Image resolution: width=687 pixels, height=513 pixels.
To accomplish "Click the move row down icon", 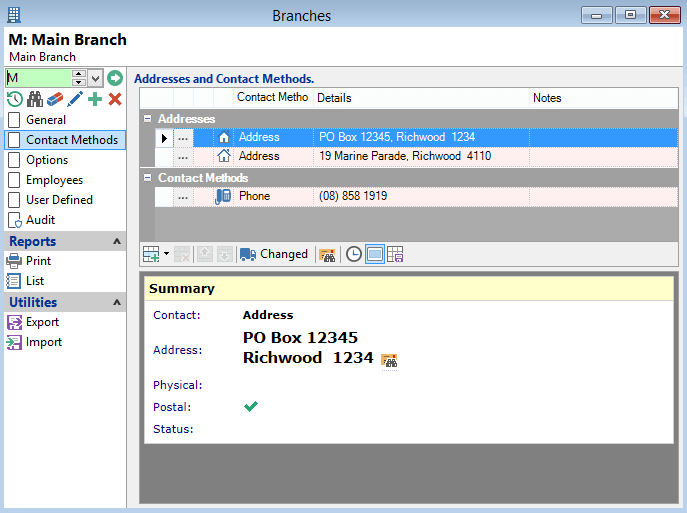I will [x=224, y=254].
